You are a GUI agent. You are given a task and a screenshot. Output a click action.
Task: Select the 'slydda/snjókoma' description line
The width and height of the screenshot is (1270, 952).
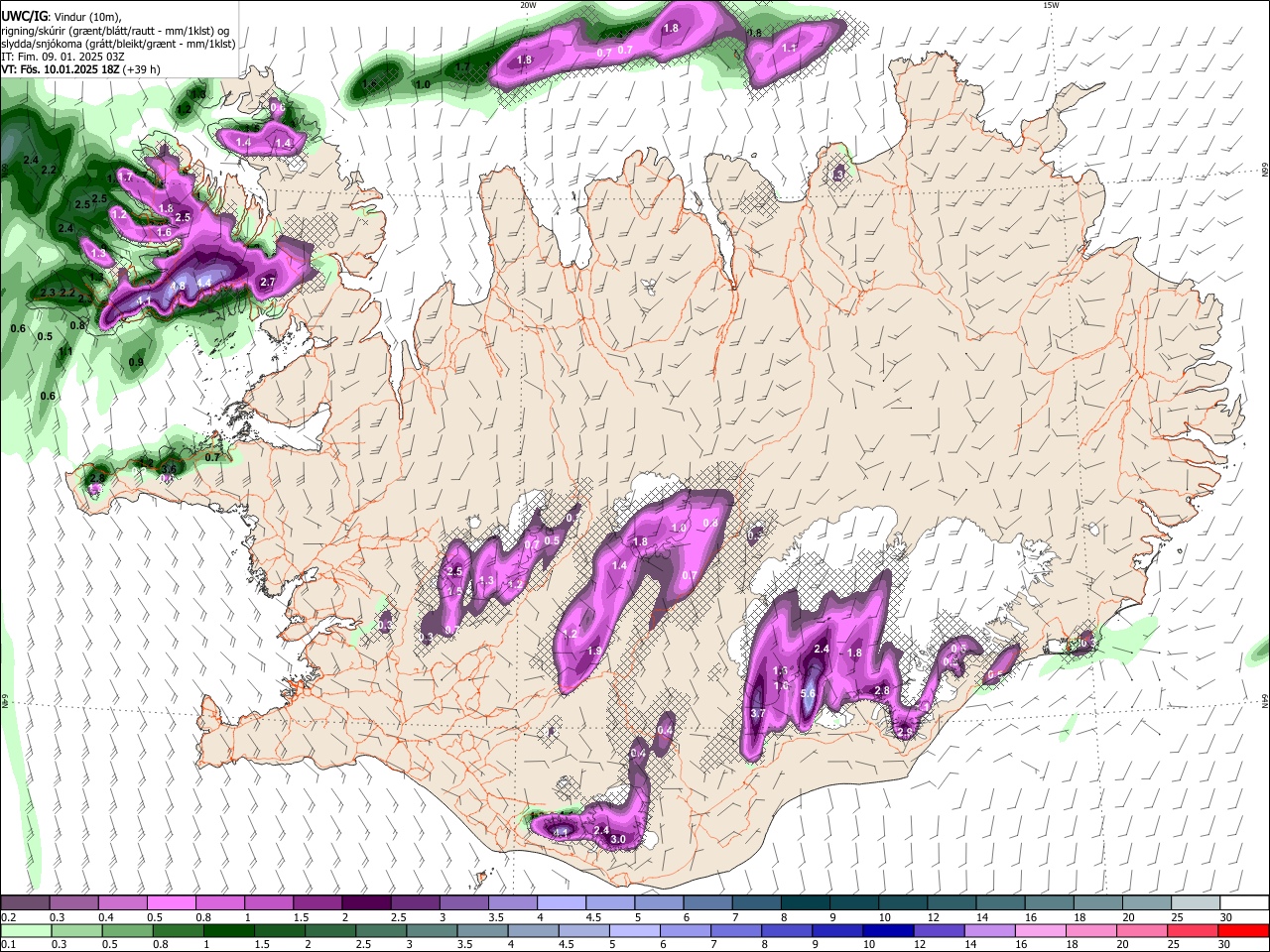118,45
